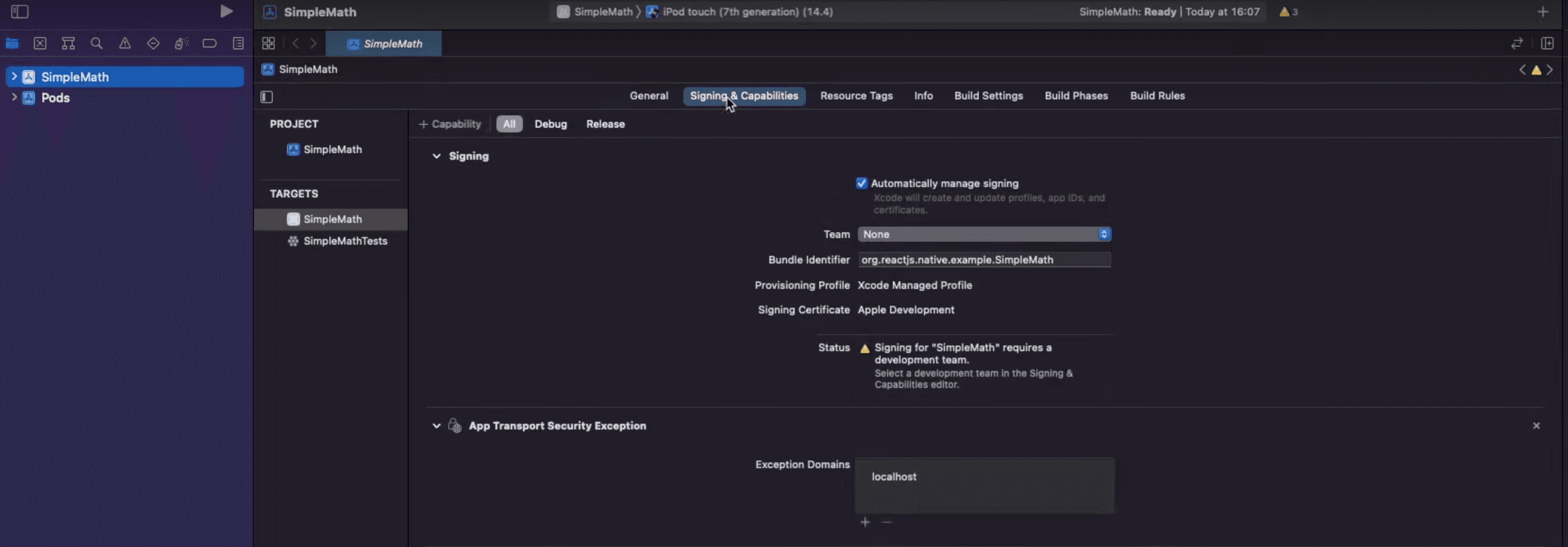
Task: Expand the Pods project tree
Action: 14,97
